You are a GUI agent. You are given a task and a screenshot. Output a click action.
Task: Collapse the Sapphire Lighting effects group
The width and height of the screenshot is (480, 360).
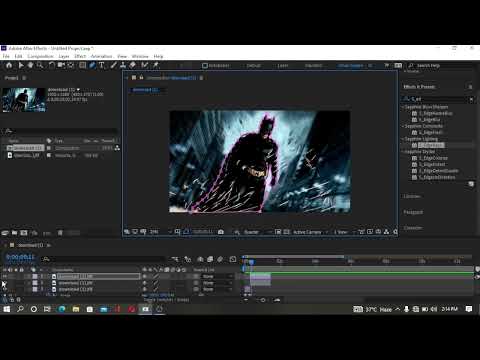[x=403, y=139]
